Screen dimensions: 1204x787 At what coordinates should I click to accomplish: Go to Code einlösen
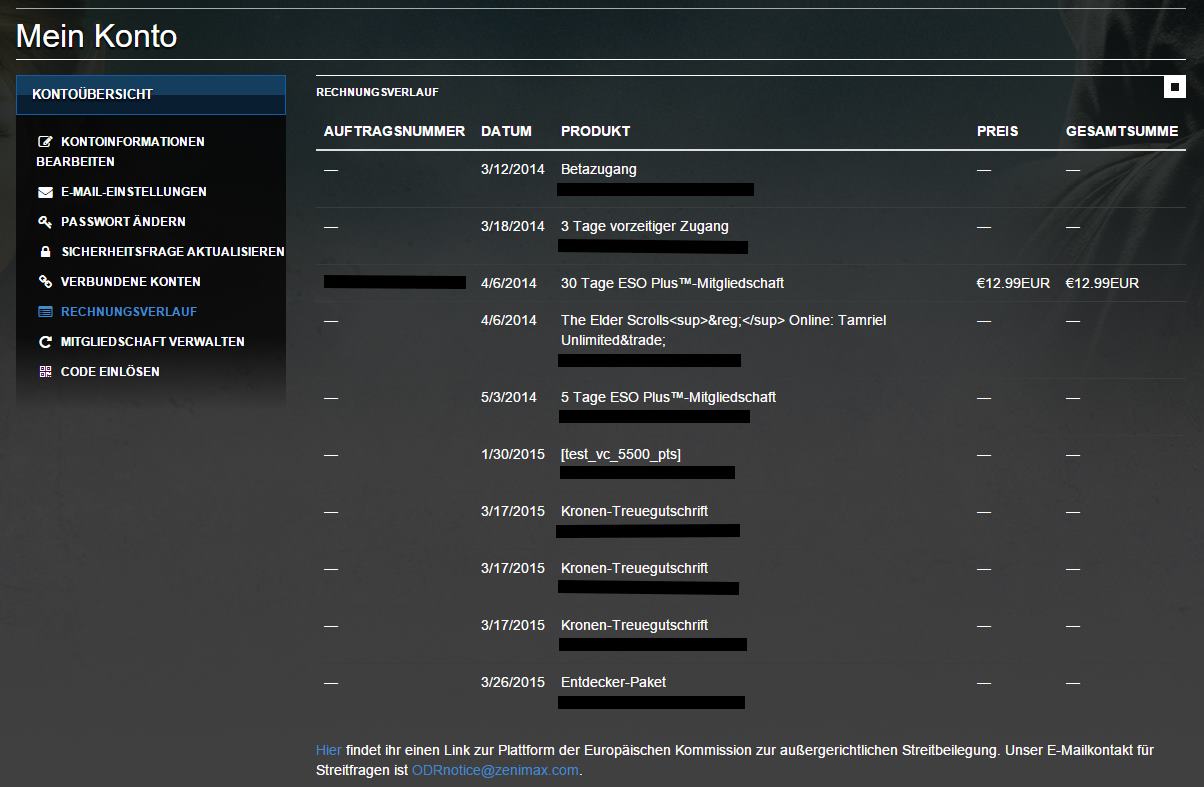110,371
